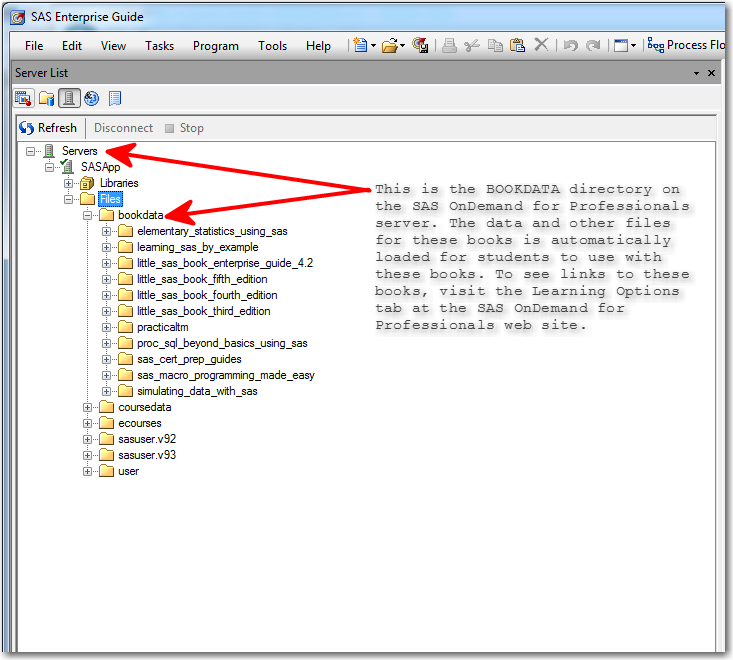Image resolution: width=733 pixels, height=660 pixels.
Task: Click the Disconnect button
Action: (x=123, y=128)
